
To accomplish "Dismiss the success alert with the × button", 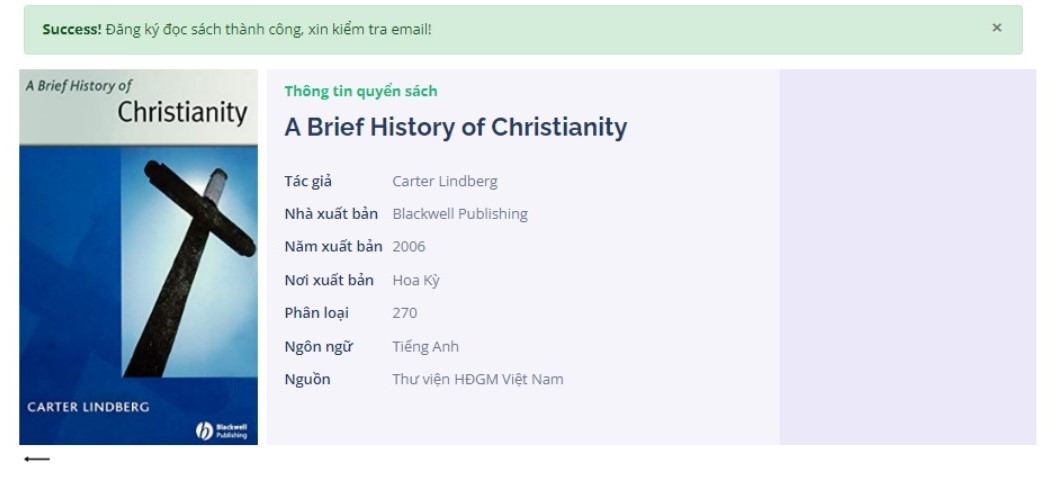I will [996, 28].
